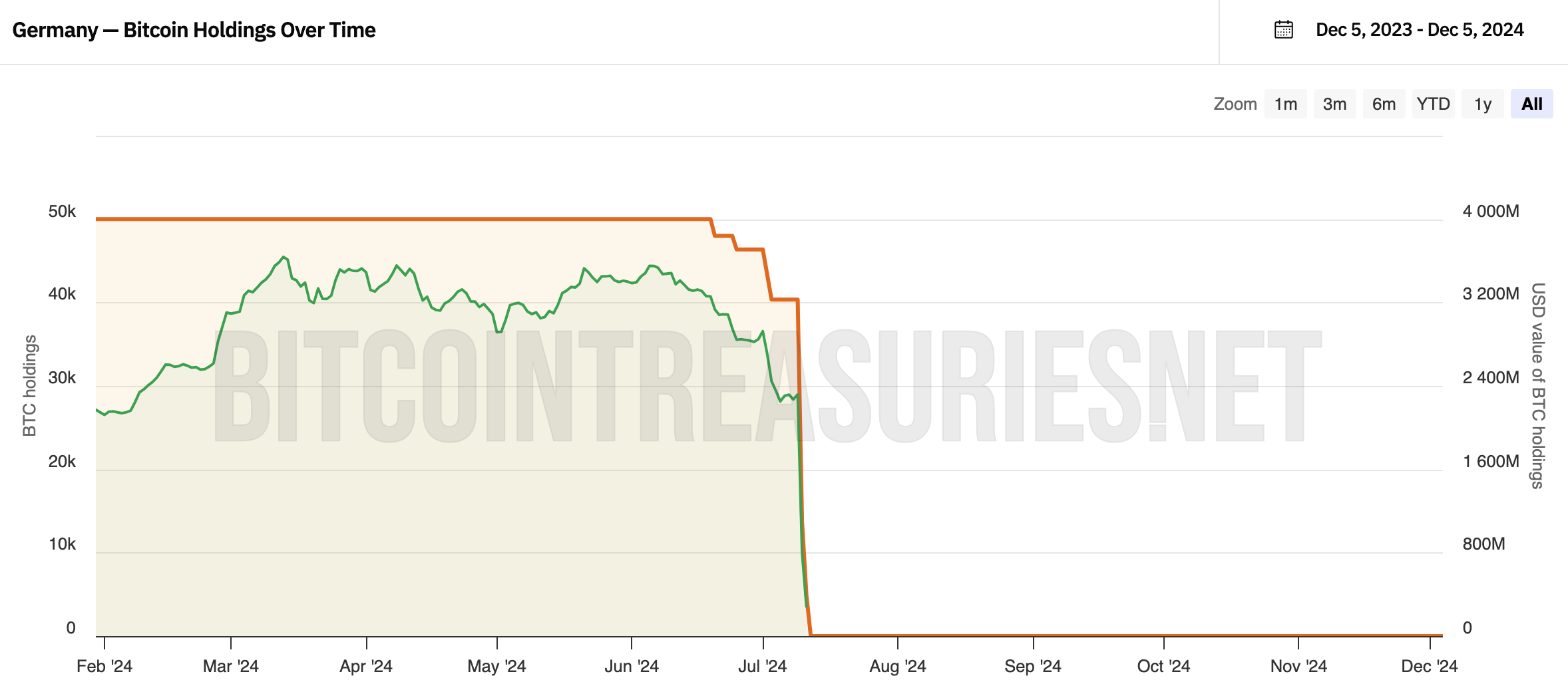This screenshot has height=688, width=1568.
Task: Click the Germany — Bitcoin Holdings Over Time title
Action: (194, 30)
